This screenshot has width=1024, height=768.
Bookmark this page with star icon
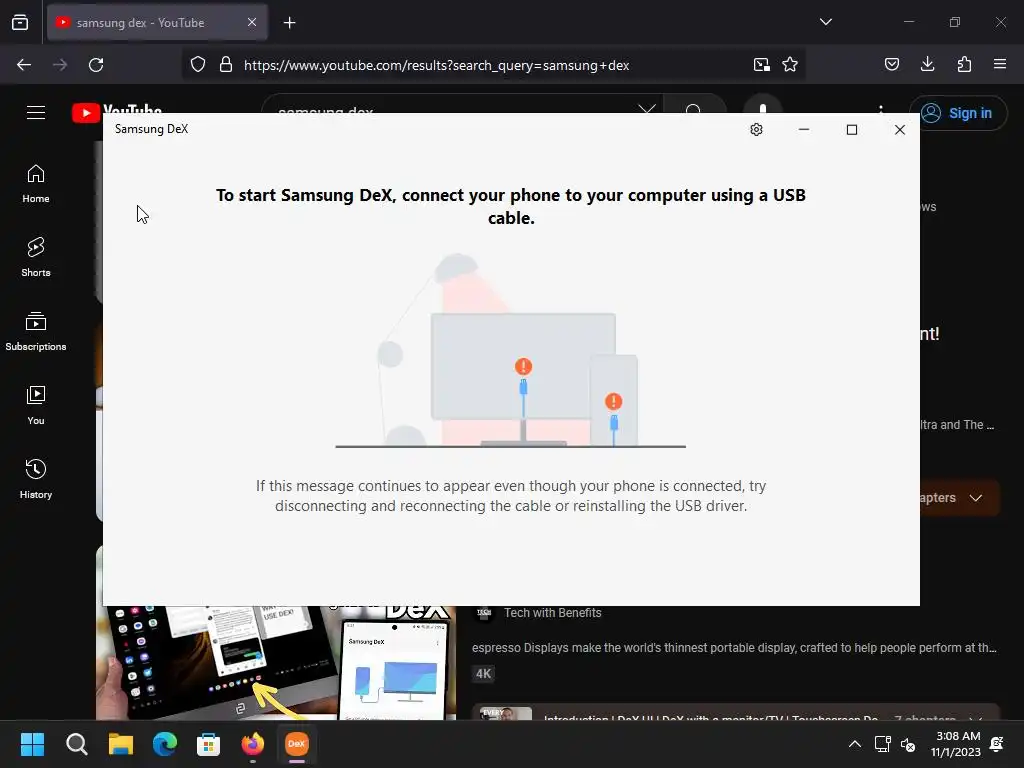click(790, 65)
